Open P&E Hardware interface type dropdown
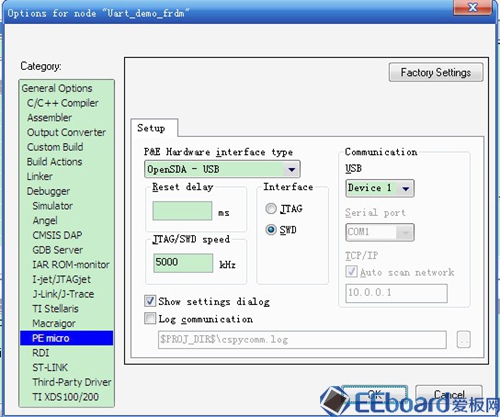The width and height of the screenshot is (500, 417). pyautogui.click(x=222, y=169)
